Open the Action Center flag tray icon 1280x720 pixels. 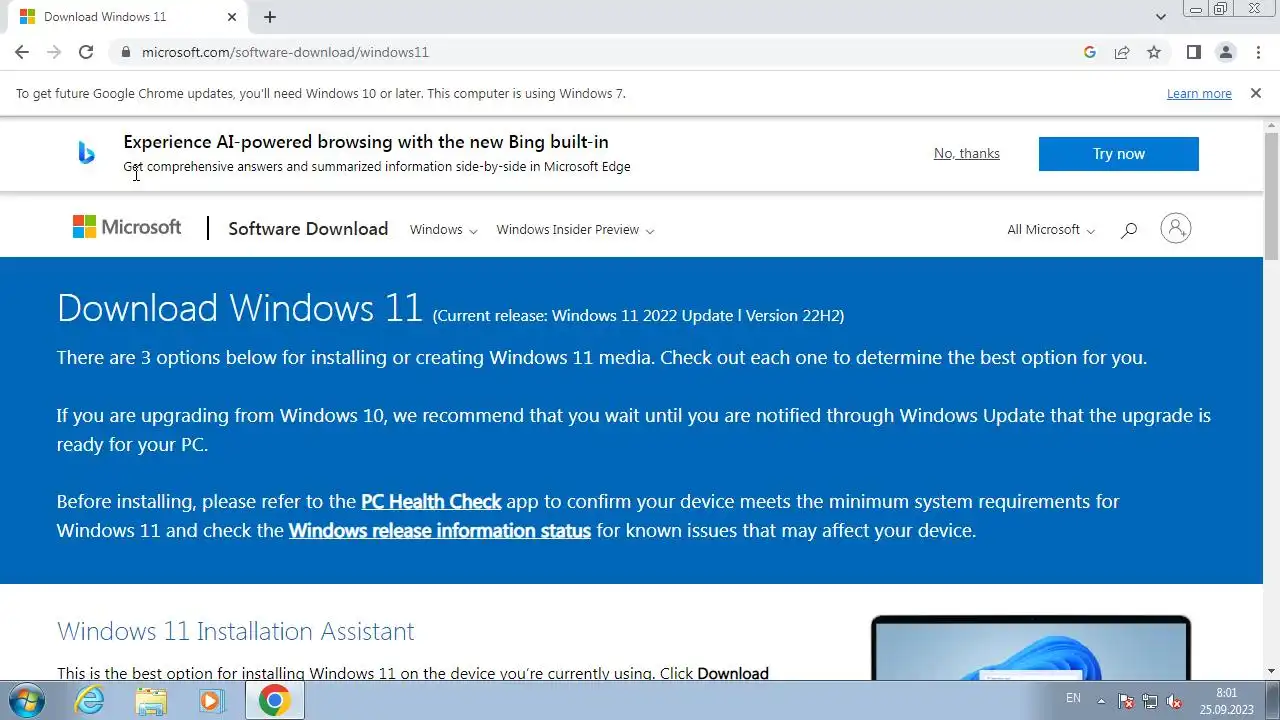[x=1125, y=701]
